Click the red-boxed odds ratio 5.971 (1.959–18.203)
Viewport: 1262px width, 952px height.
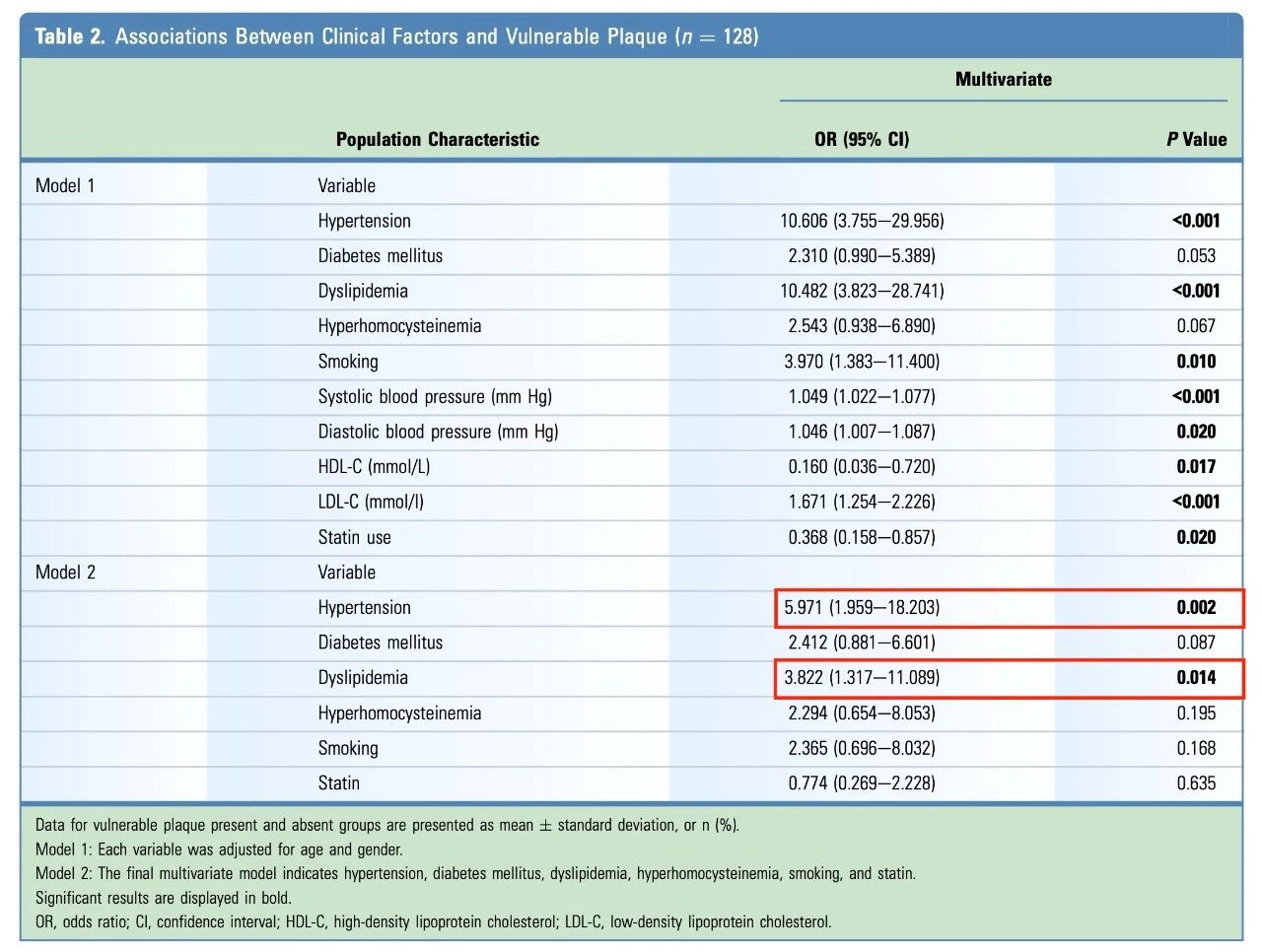(862, 607)
